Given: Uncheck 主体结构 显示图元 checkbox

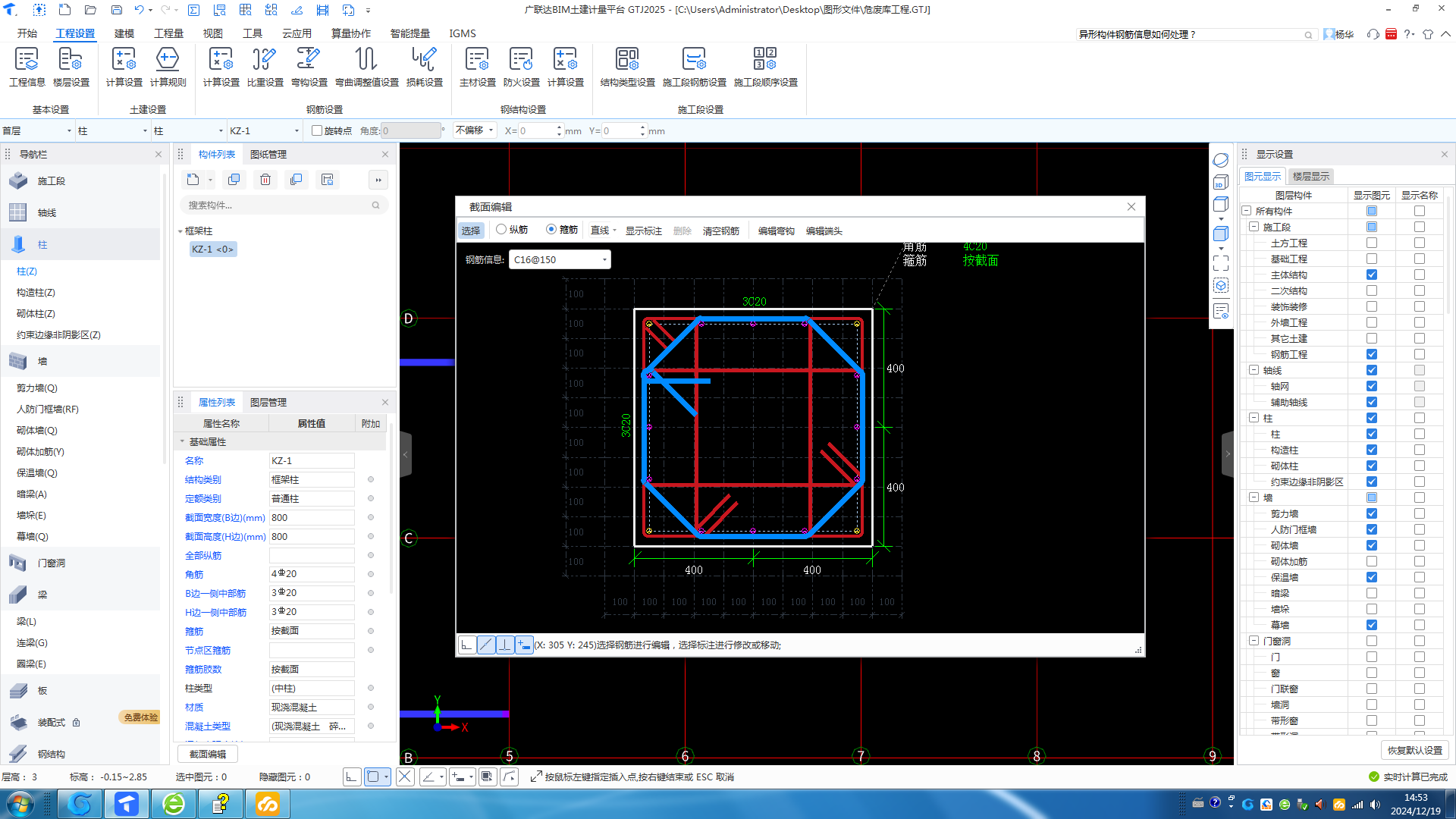Looking at the screenshot, I should click(x=1371, y=275).
